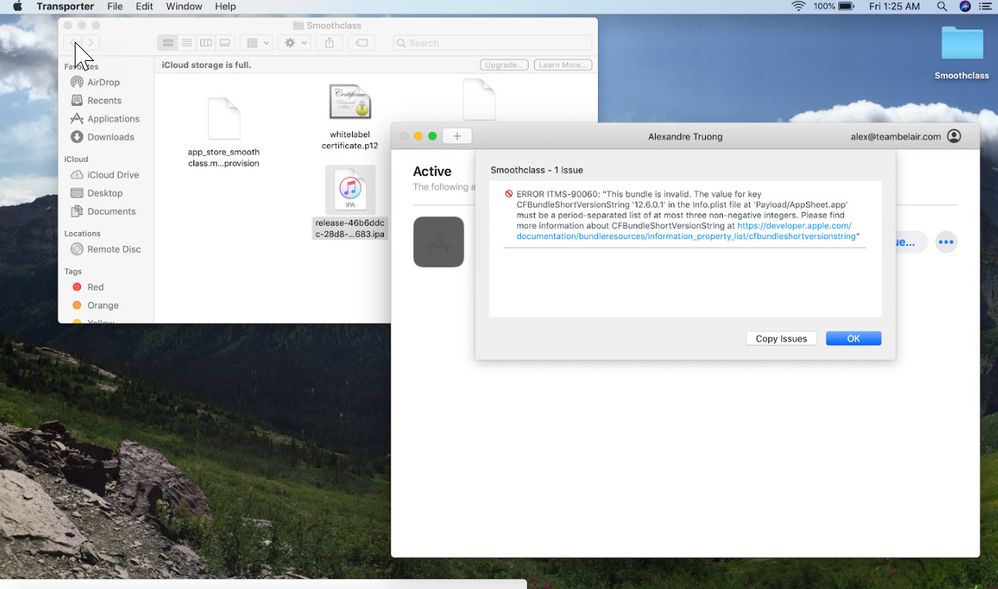
Task: Select AirDrop in Finder sidebar
Action: pyautogui.click(x=95, y=82)
